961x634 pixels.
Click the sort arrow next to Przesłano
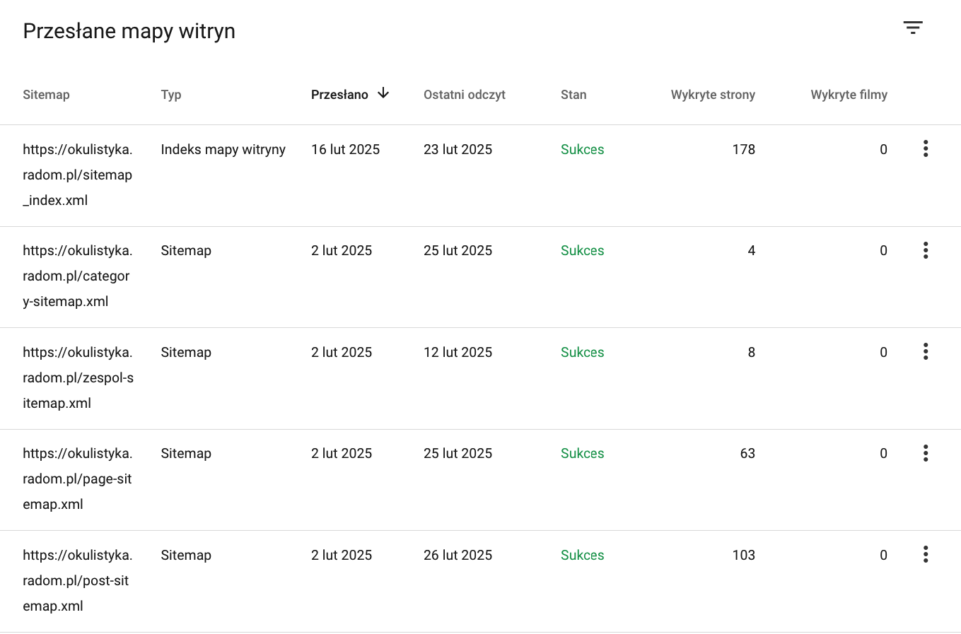click(x=383, y=94)
